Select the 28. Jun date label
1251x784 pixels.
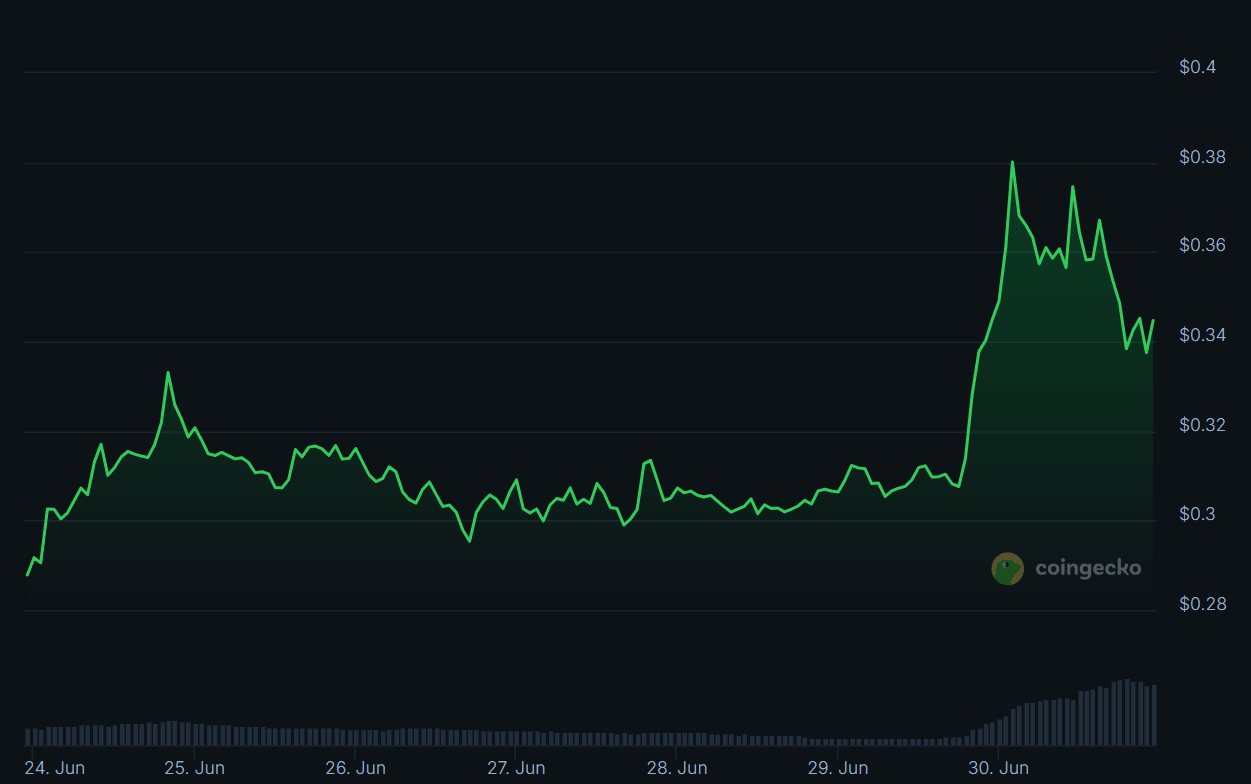coord(677,768)
